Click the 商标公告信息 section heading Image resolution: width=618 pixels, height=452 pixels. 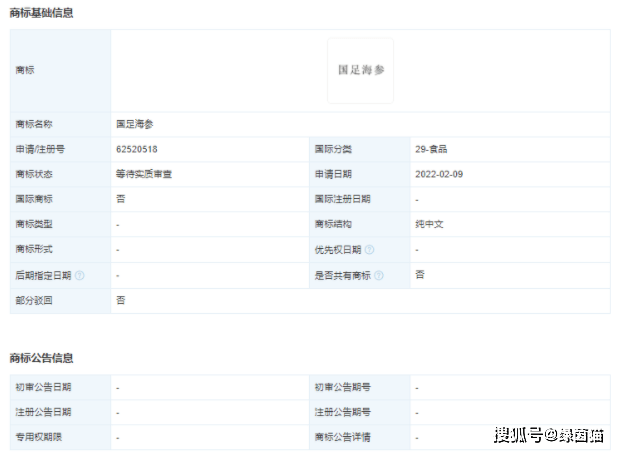tap(41, 358)
